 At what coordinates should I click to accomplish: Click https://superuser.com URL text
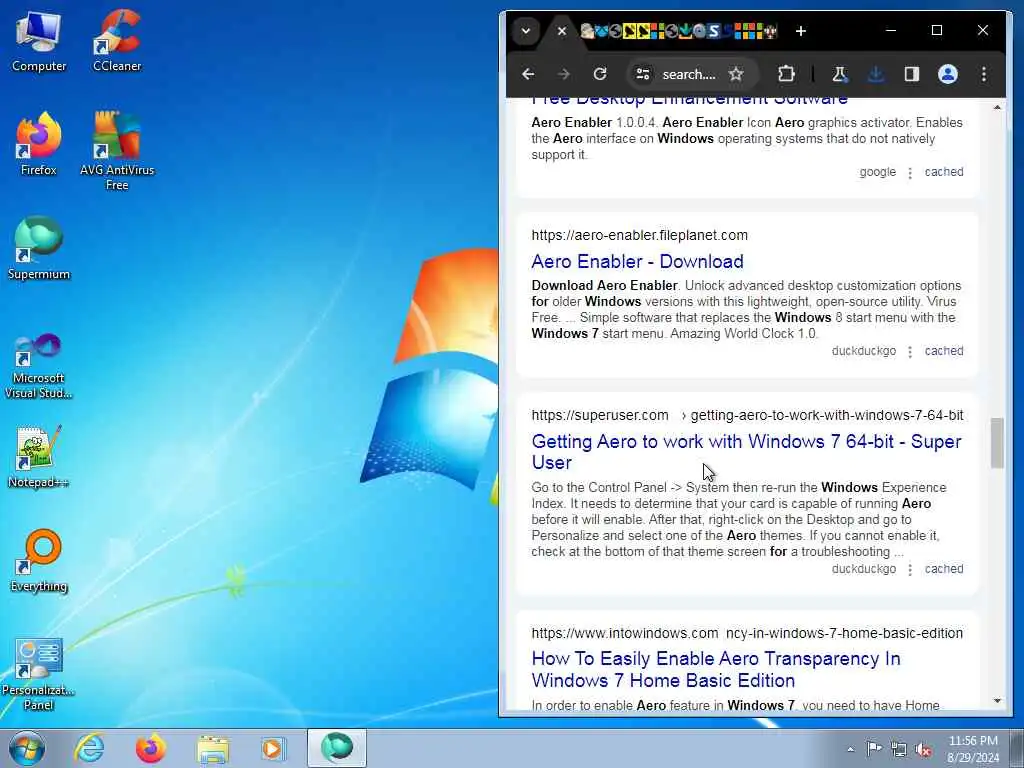point(600,415)
